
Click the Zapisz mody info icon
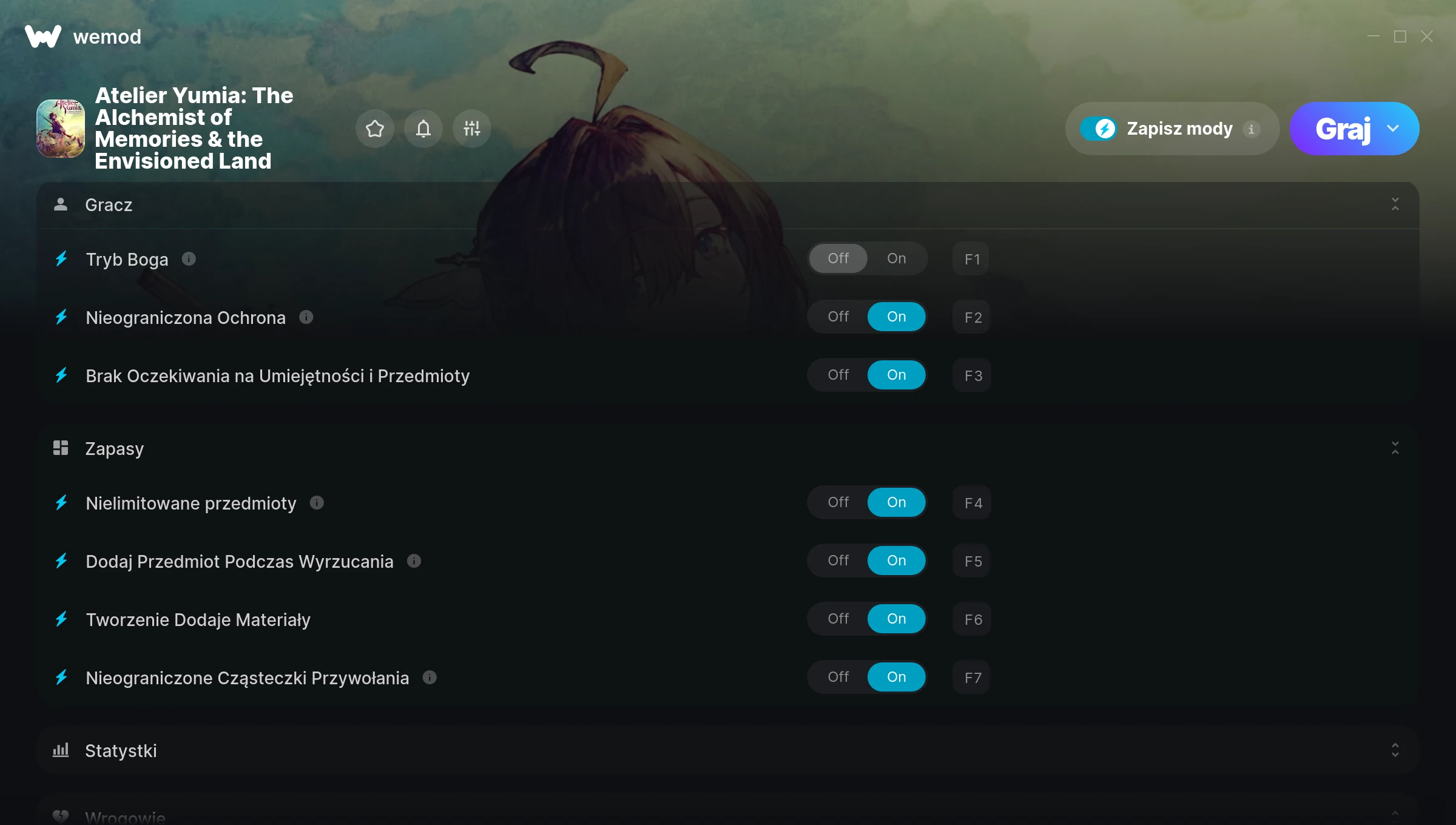coord(1251,129)
